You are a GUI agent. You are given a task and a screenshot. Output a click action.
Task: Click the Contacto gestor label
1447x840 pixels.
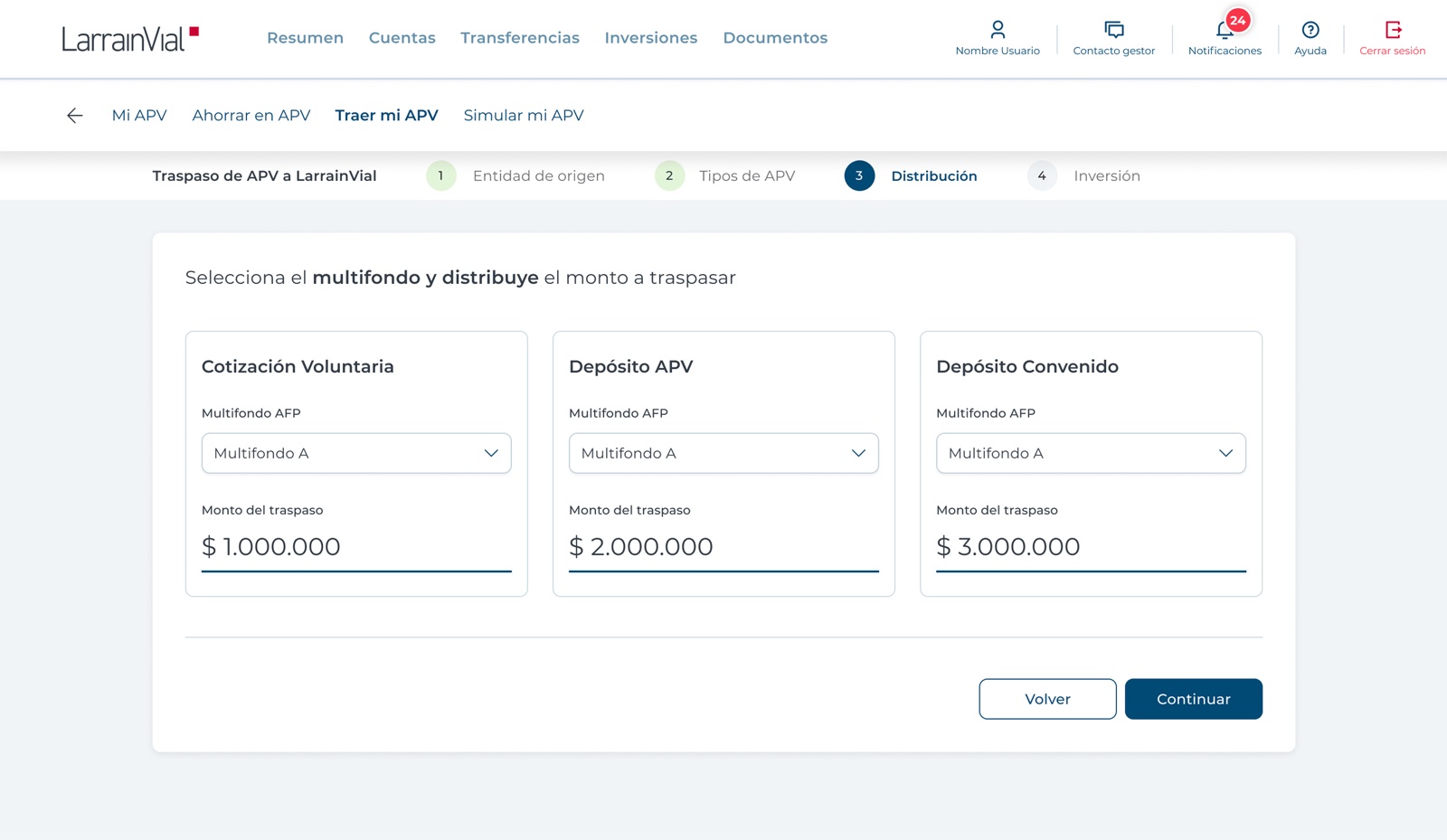click(x=1114, y=51)
